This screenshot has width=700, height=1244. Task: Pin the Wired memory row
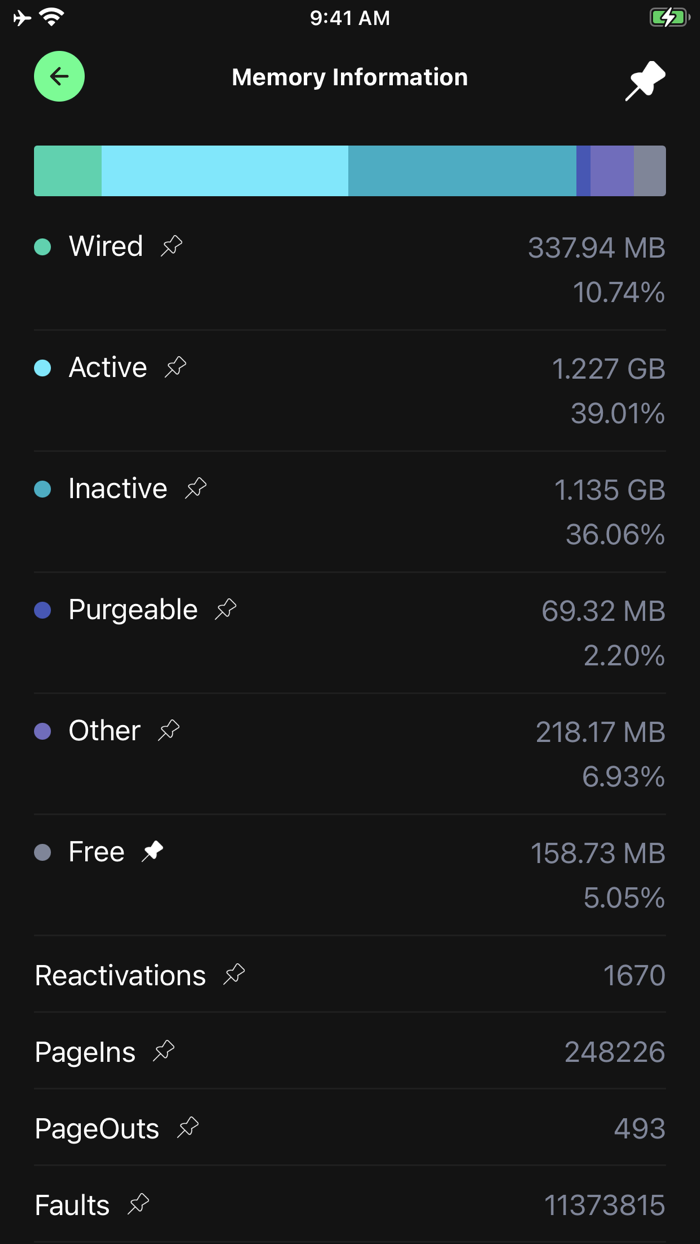click(172, 245)
